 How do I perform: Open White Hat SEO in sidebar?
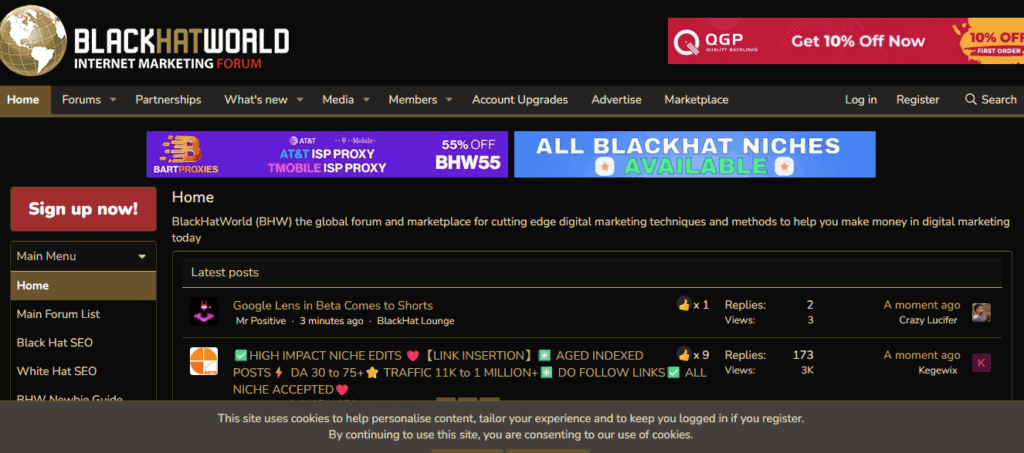[x=57, y=371]
